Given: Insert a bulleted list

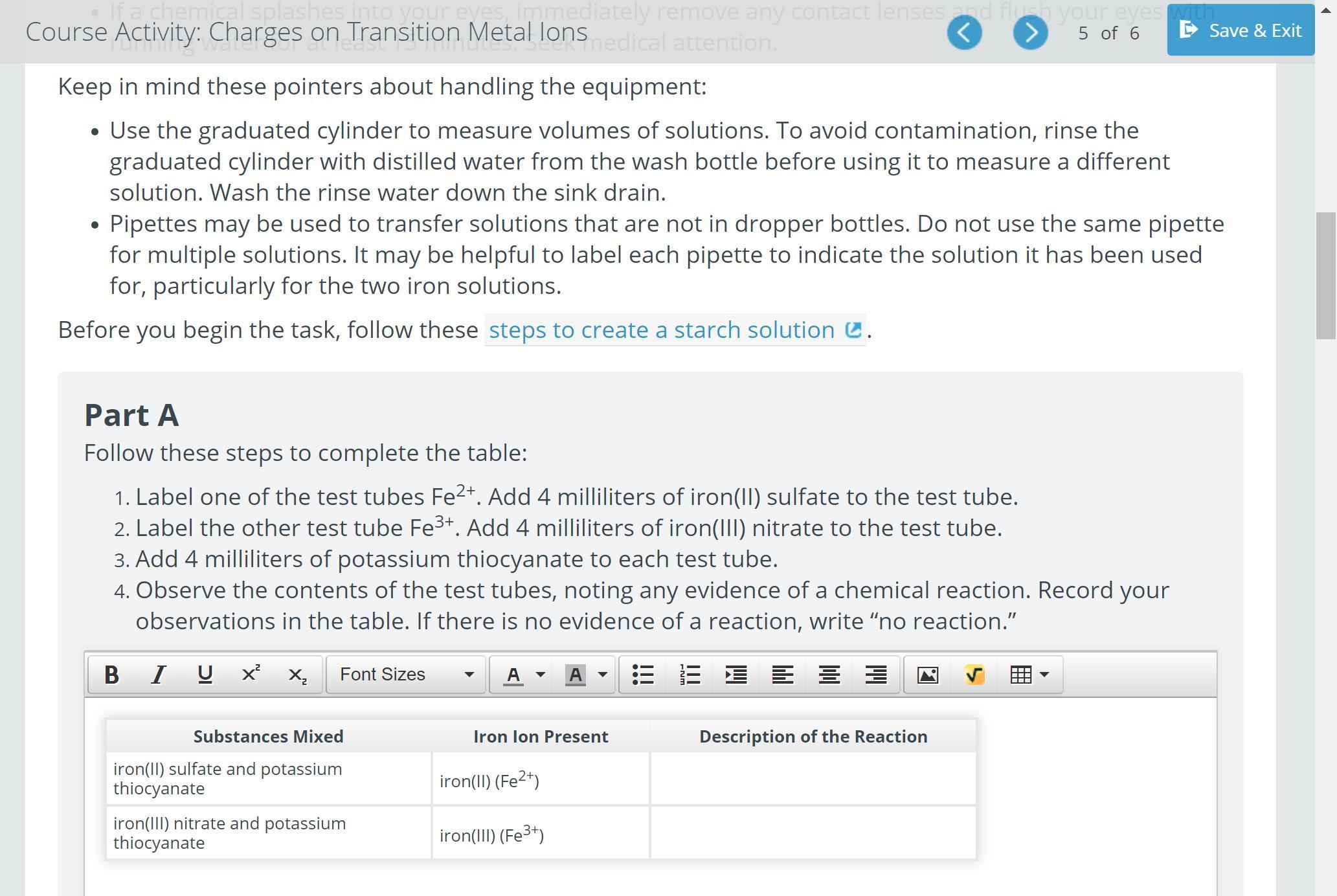Looking at the screenshot, I should click(643, 675).
